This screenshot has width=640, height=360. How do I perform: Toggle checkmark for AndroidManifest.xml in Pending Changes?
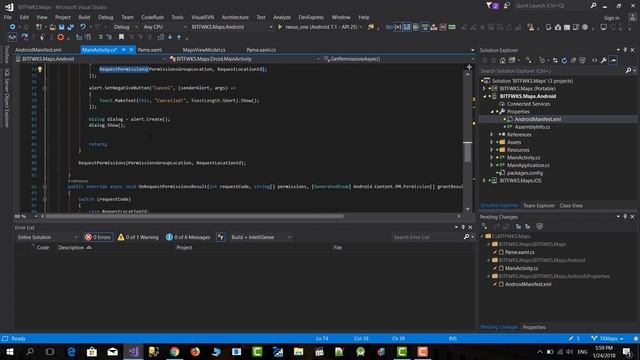[x=495, y=284]
